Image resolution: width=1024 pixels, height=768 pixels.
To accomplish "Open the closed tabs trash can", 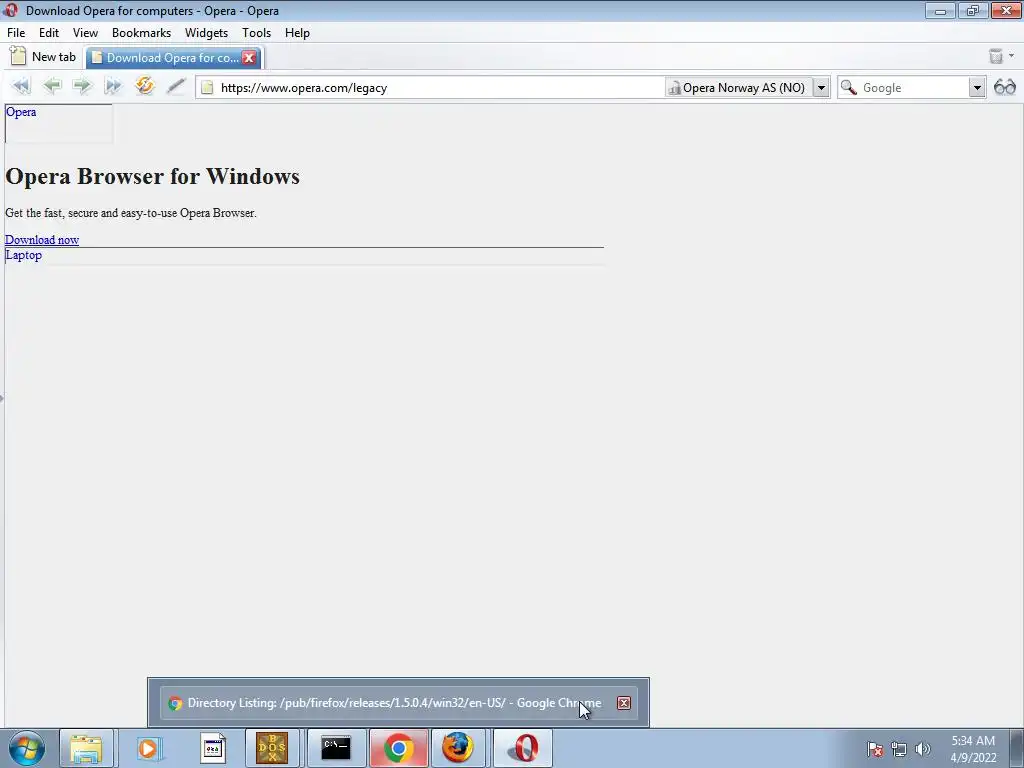I will click(995, 56).
